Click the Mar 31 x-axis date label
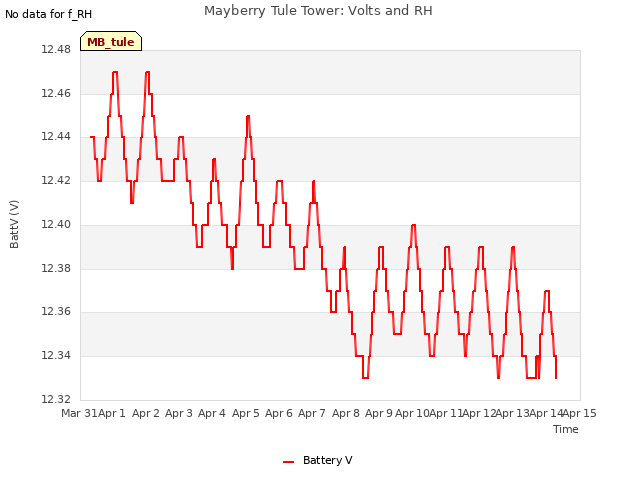This screenshot has height=480, width=640. click(x=79, y=413)
